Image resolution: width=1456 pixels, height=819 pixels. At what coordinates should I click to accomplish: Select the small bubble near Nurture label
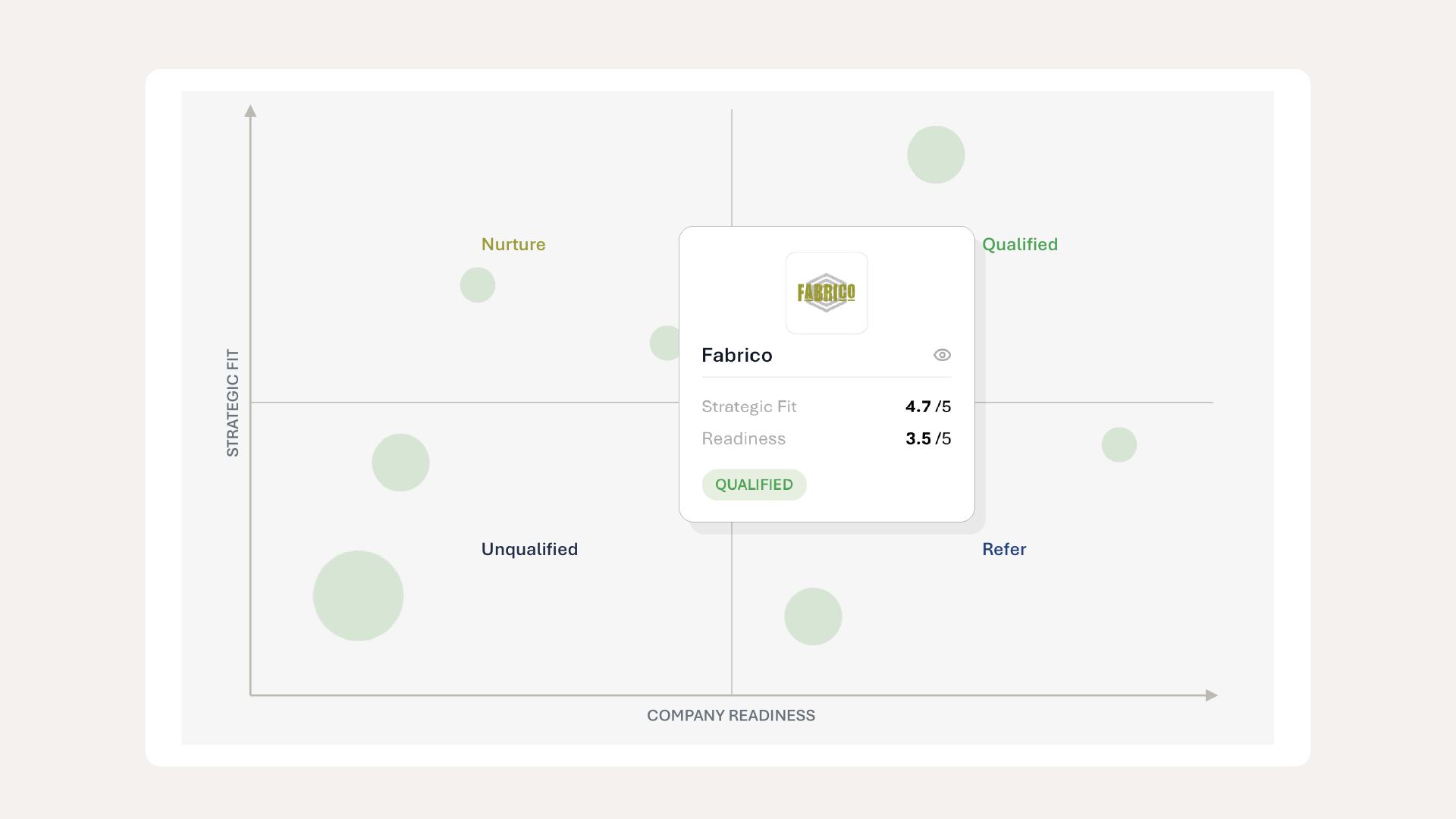[477, 284]
